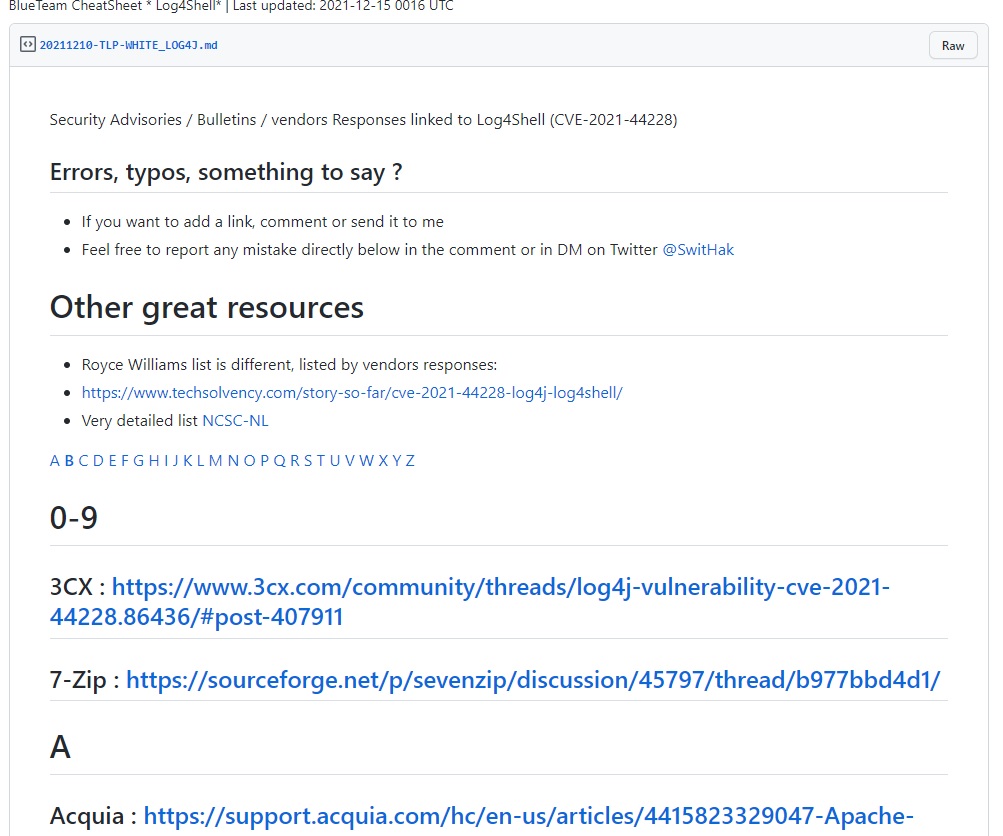Jump to letter H in alphabet index
The height and width of the screenshot is (836, 1003).
click(x=154, y=461)
